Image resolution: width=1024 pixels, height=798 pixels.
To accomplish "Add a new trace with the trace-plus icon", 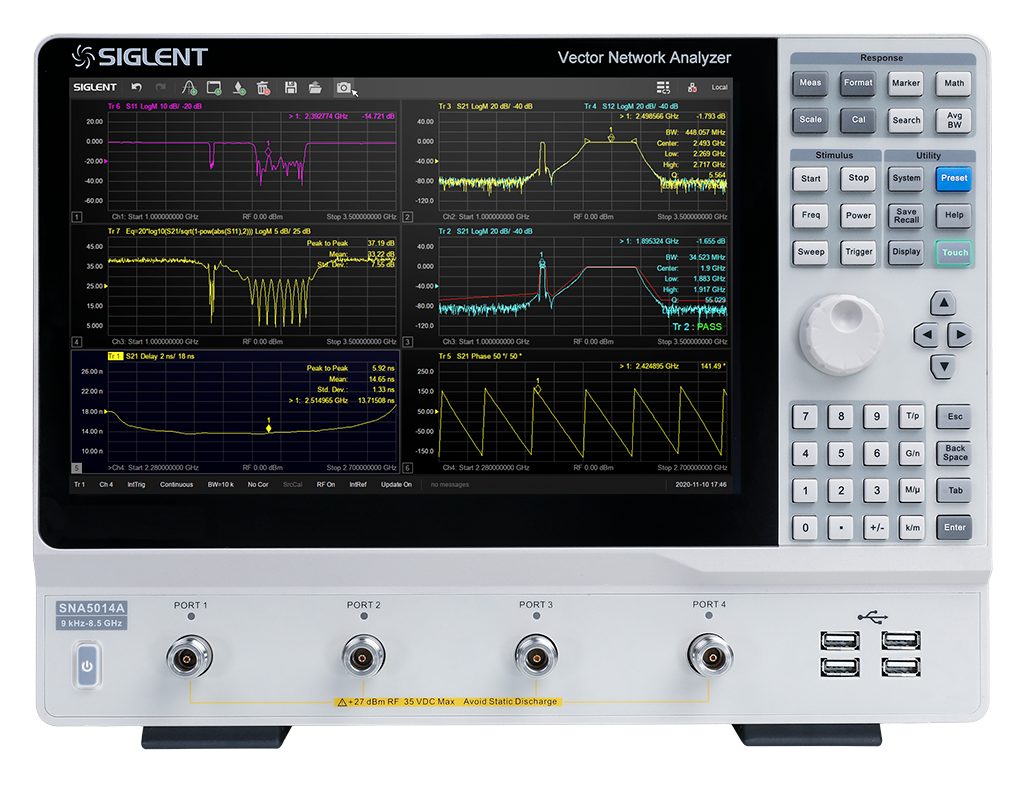I will pyautogui.click(x=189, y=88).
